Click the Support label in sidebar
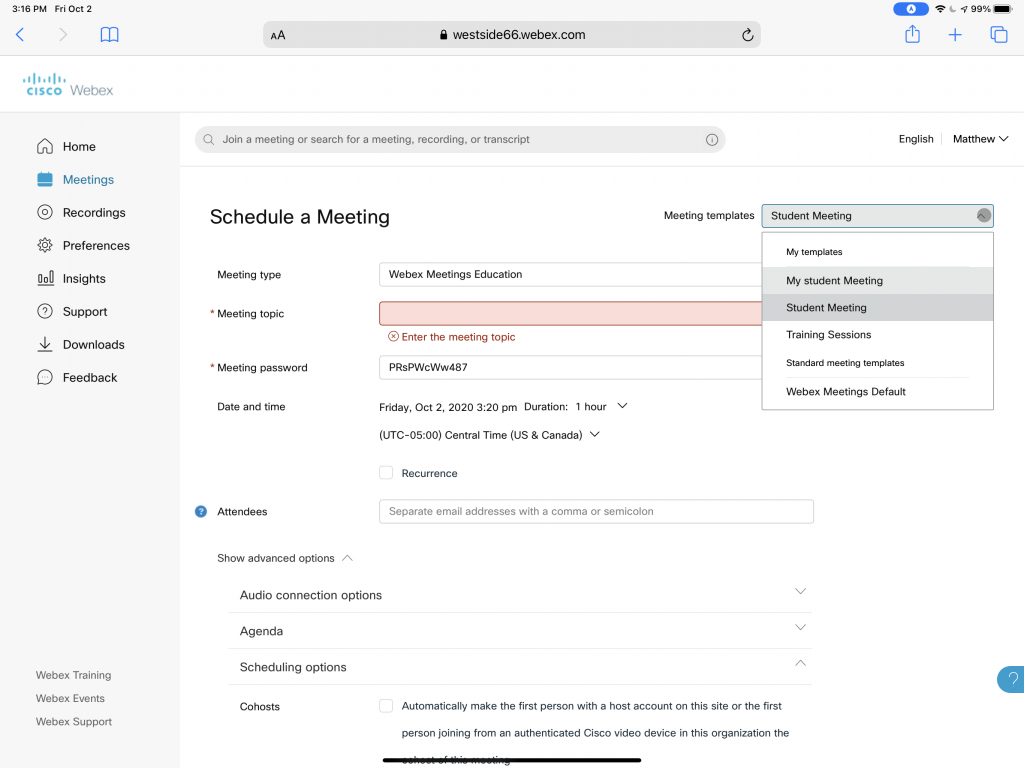Image resolution: width=1024 pixels, height=768 pixels. pos(85,312)
